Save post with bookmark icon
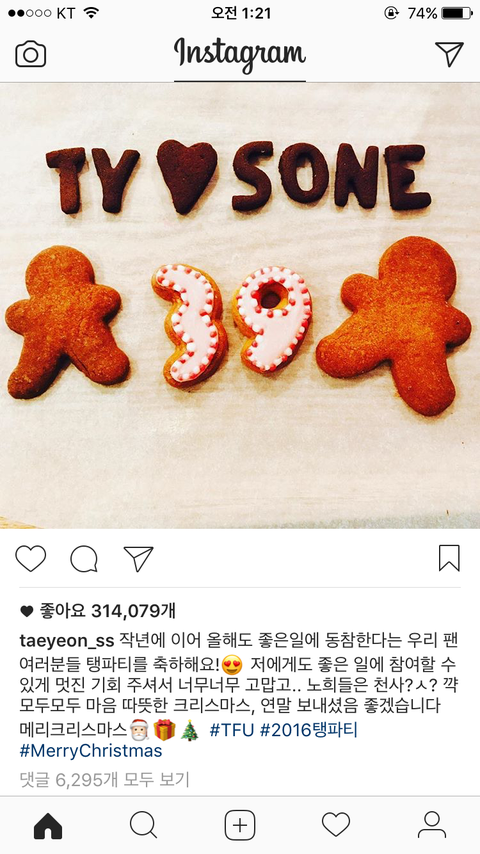This screenshot has height=854, width=480. pyautogui.click(x=449, y=558)
